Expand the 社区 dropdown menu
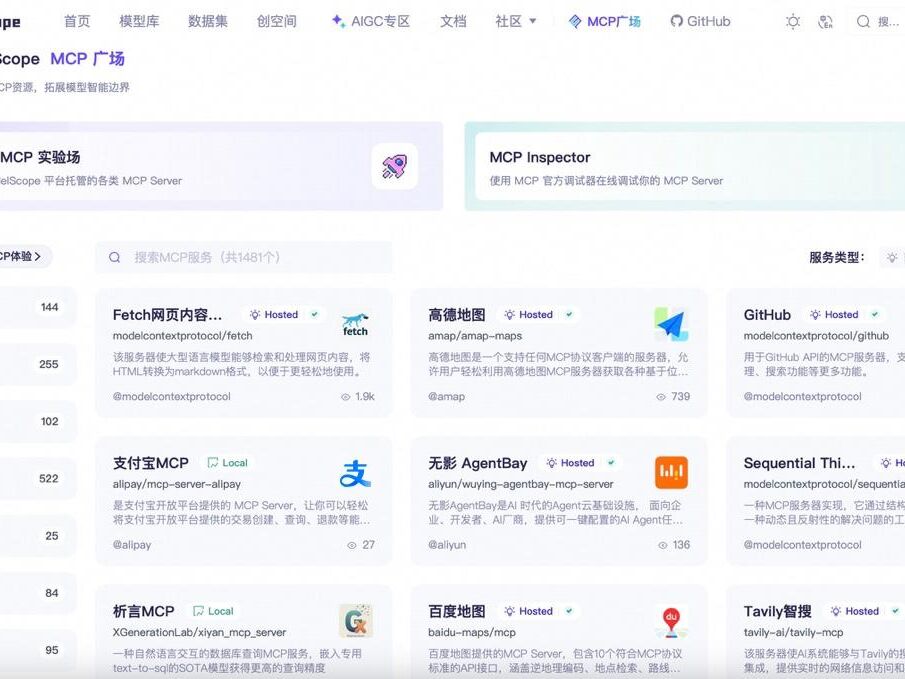 (x=516, y=21)
